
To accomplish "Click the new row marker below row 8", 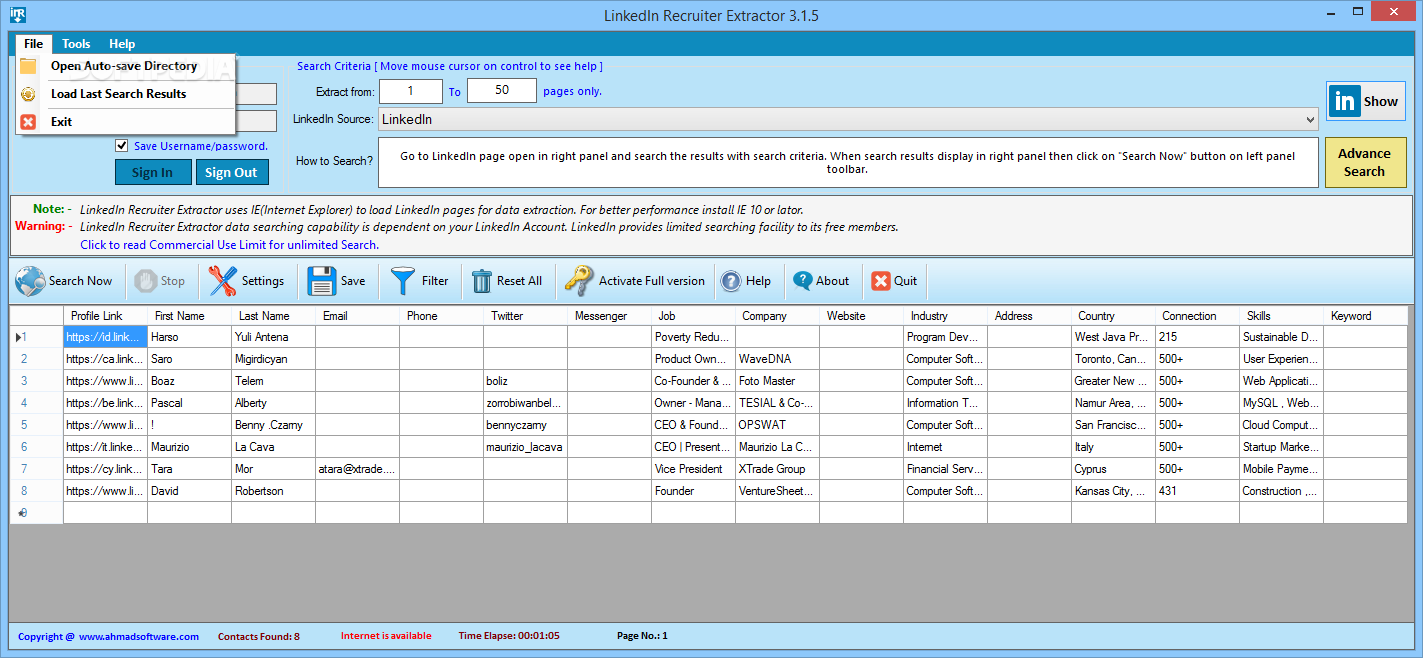I will point(37,513).
